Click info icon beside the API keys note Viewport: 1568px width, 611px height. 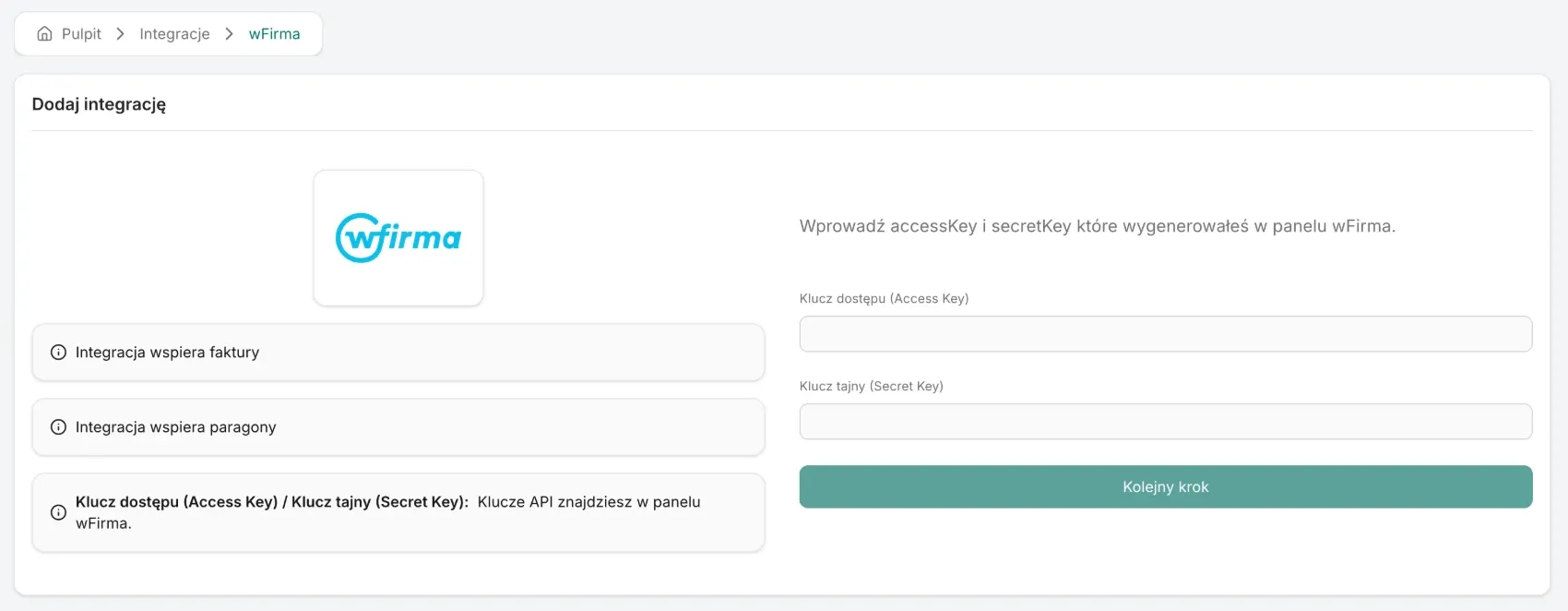(x=58, y=512)
